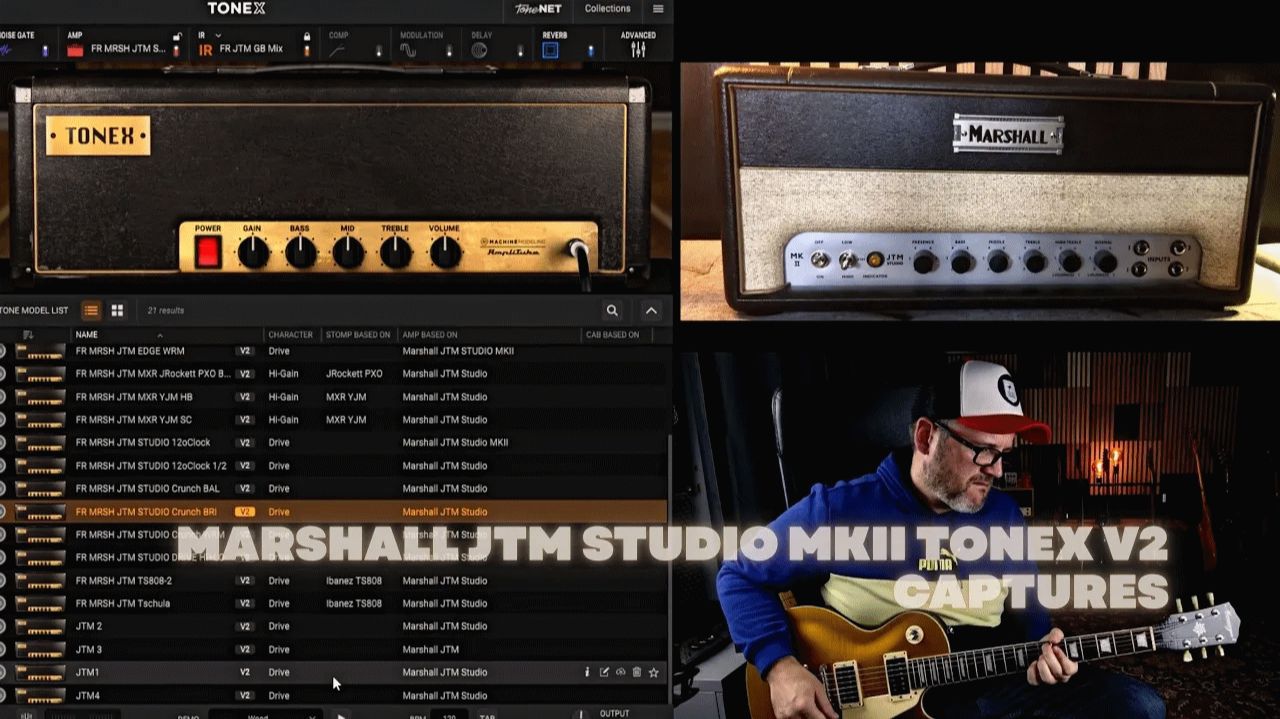Edit the JTM1 tone
1280x719 pixels.
(x=604, y=673)
